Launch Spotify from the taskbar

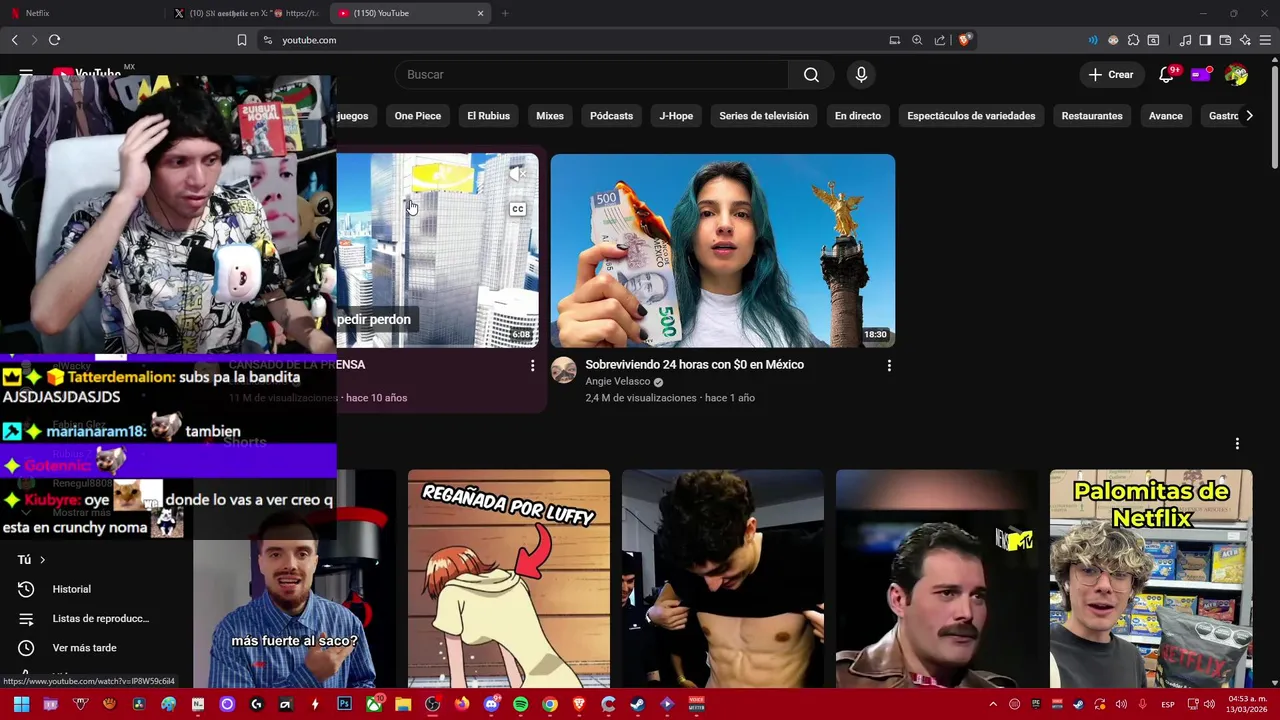tap(520, 704)
